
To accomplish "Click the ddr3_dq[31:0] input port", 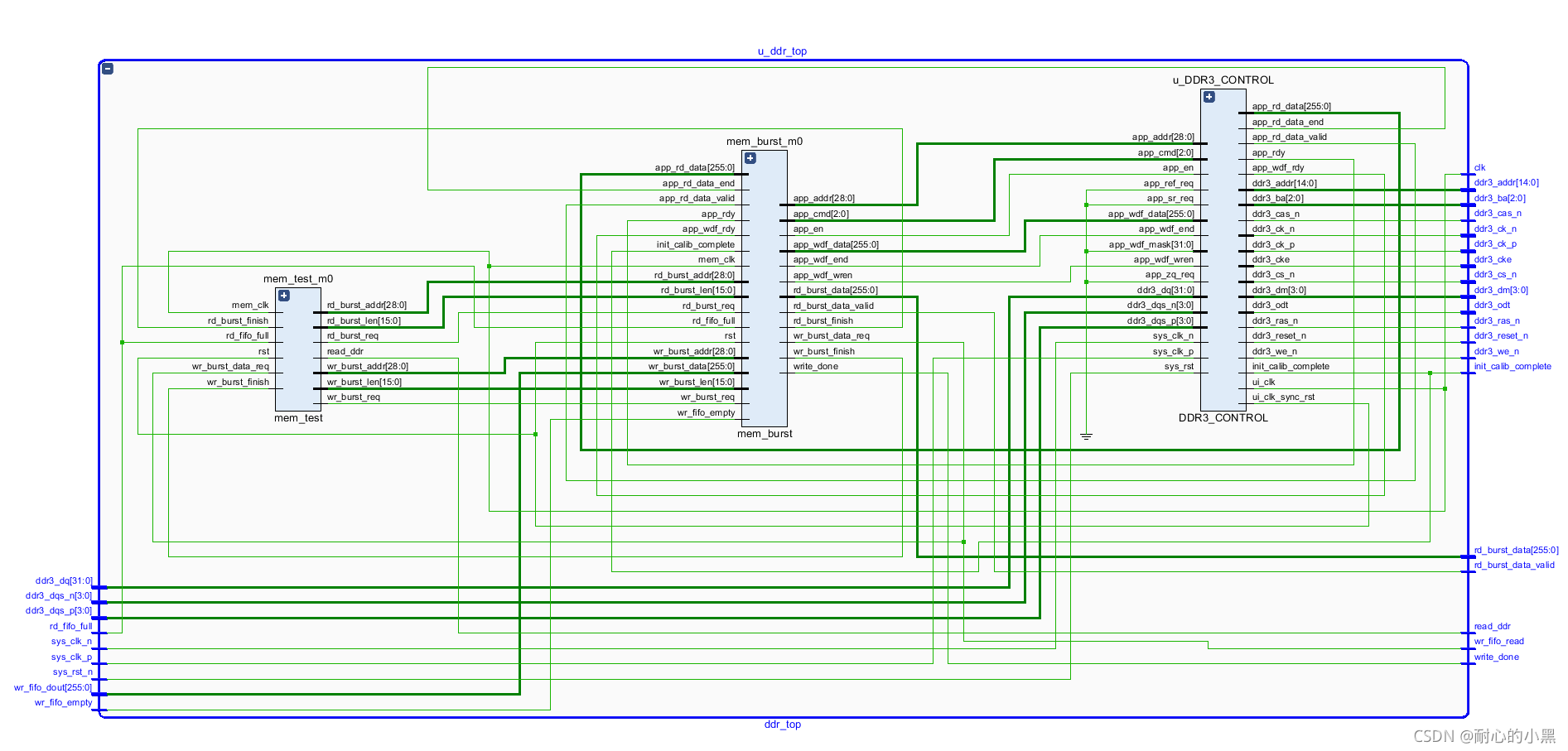I will click(x=64, y=581).
